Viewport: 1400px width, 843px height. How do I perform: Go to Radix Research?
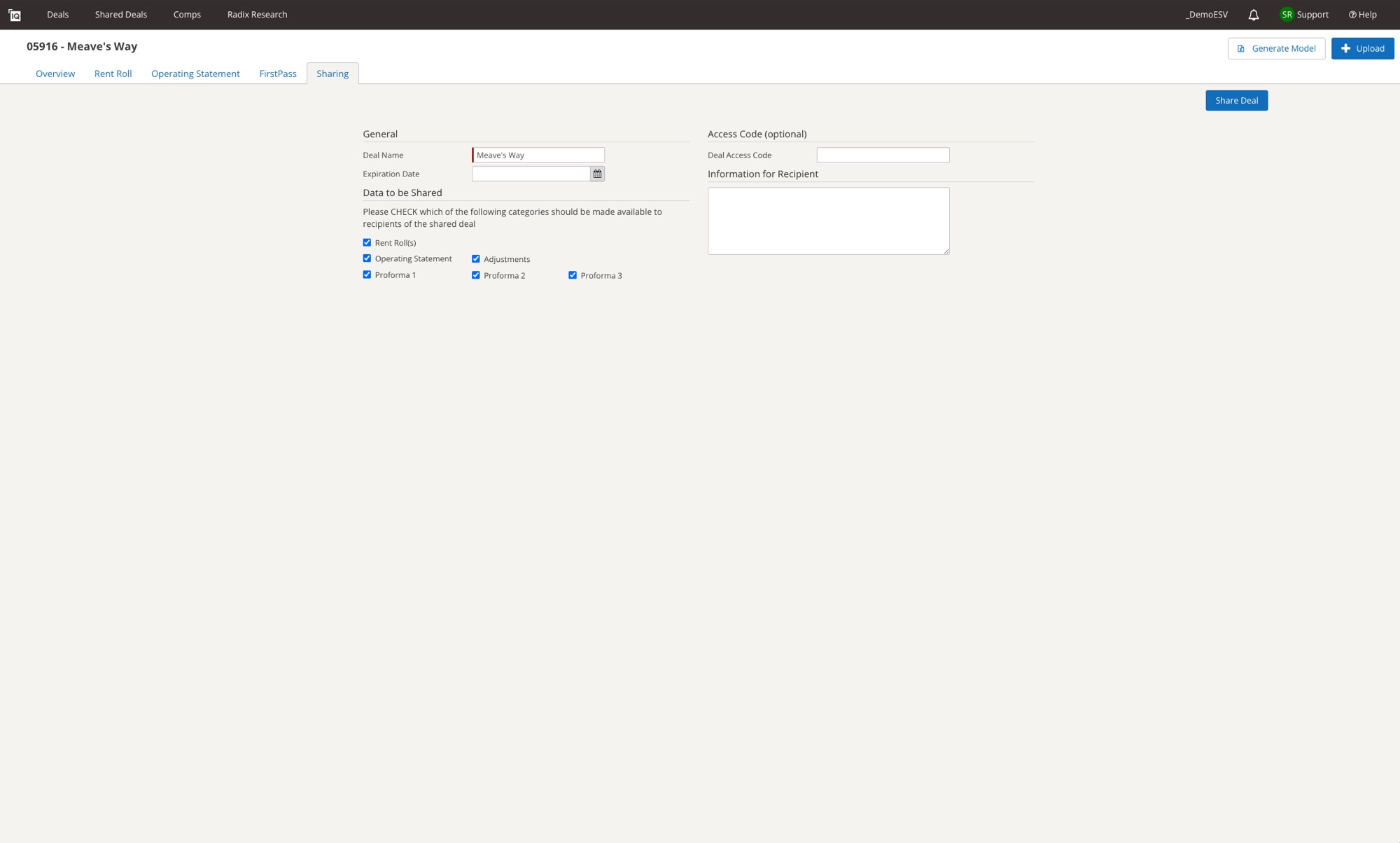(257, 15)
